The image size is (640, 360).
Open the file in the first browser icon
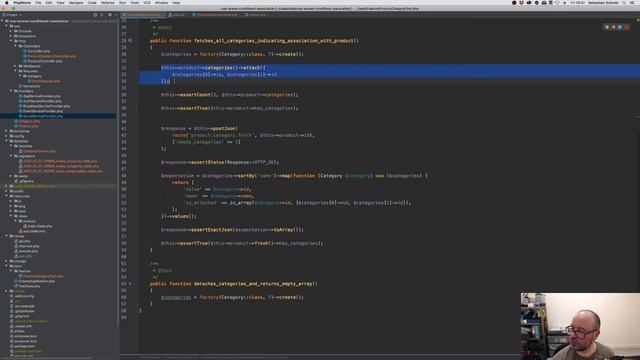(607, 27)
